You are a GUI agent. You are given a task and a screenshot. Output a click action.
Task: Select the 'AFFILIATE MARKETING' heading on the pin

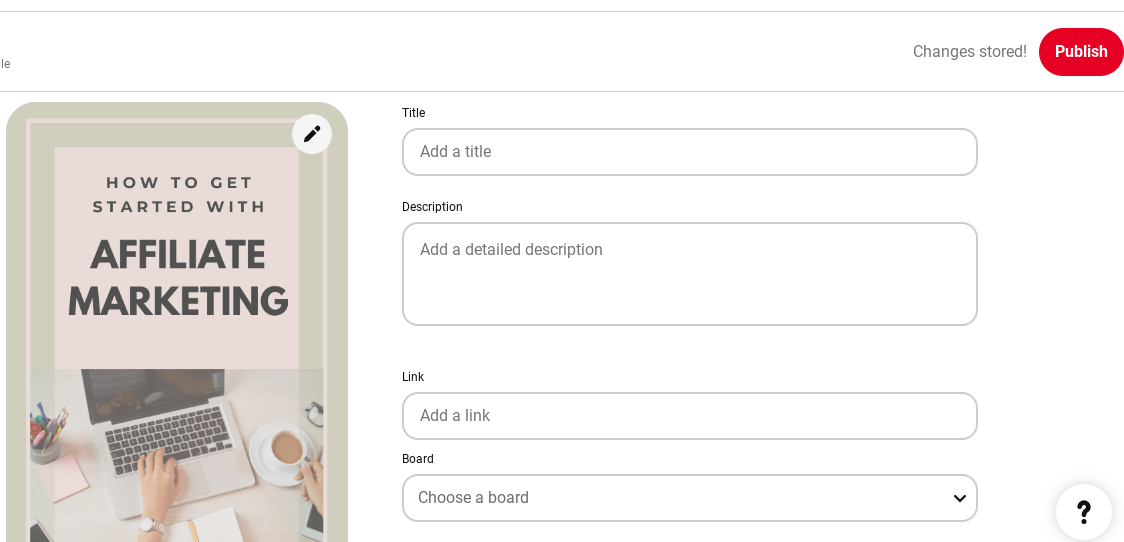(x=178, y=278)
